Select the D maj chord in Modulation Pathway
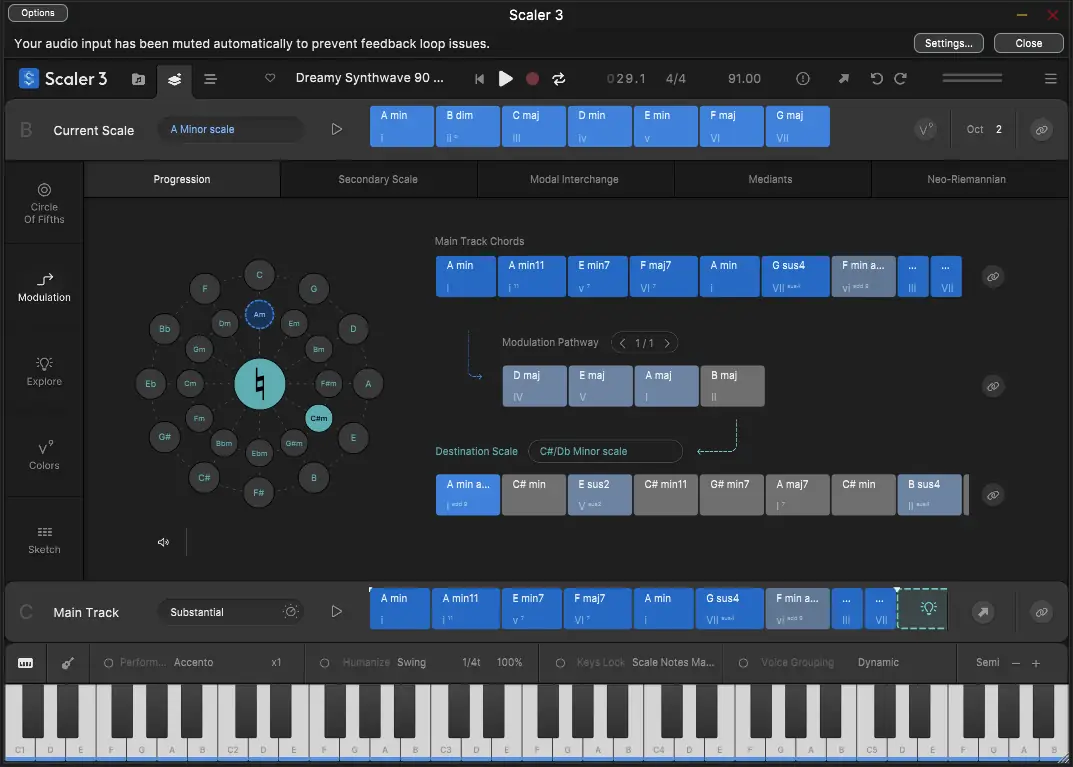This screenshot has height=767, width=1073. [534, 386]
